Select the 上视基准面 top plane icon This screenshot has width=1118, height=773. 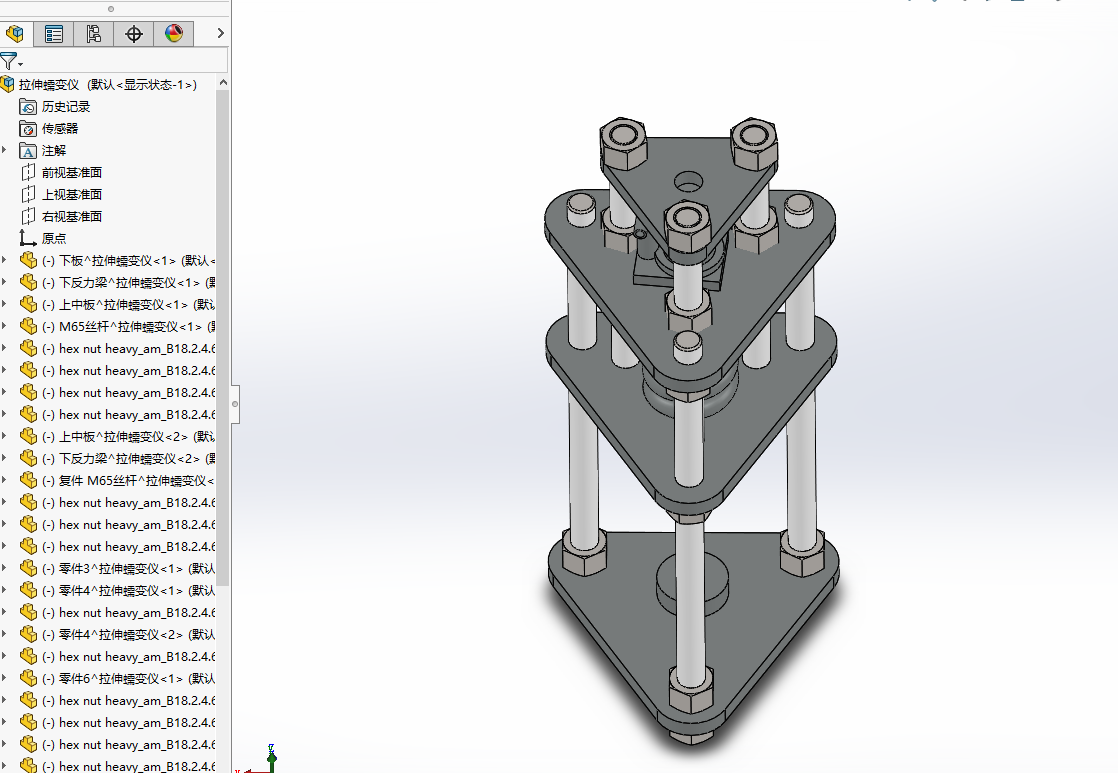pyautogui.click(x=28, y=195)
